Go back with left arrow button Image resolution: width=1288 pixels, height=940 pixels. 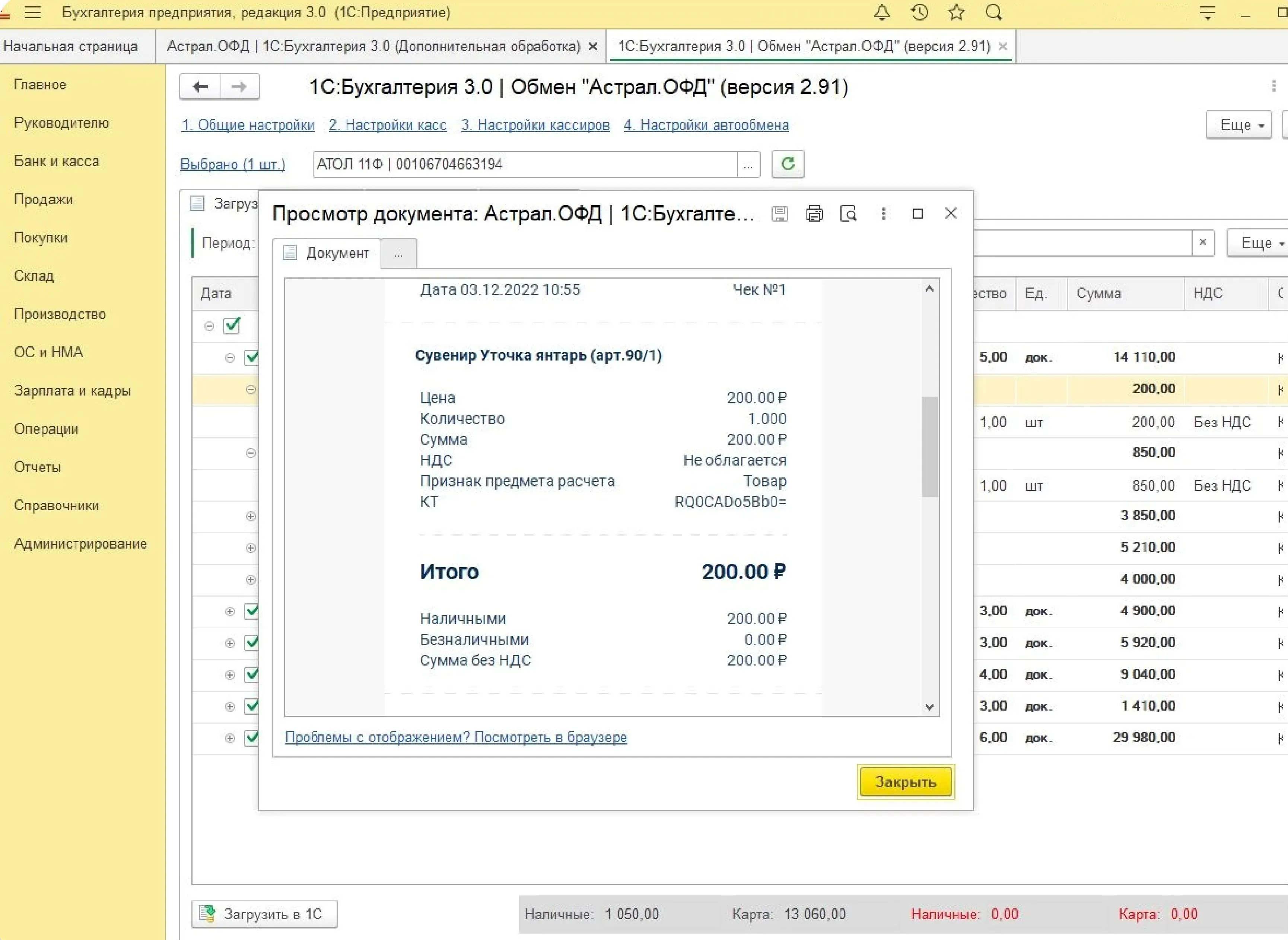[200, 86]
